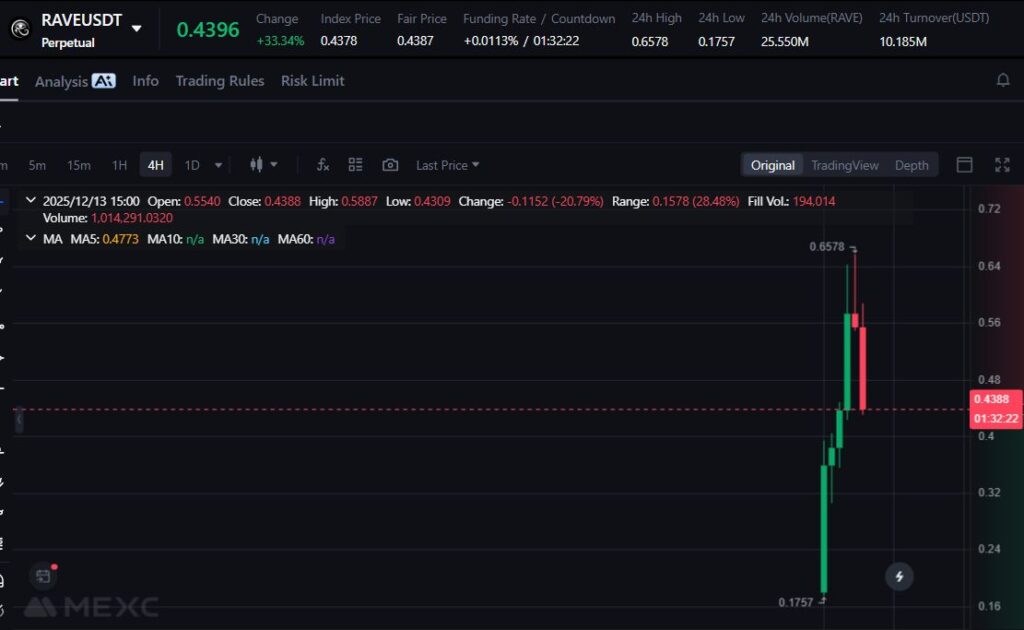Click the red current price label 0.4388
This screenshot has height=630, width=1024.
[996, 399]
